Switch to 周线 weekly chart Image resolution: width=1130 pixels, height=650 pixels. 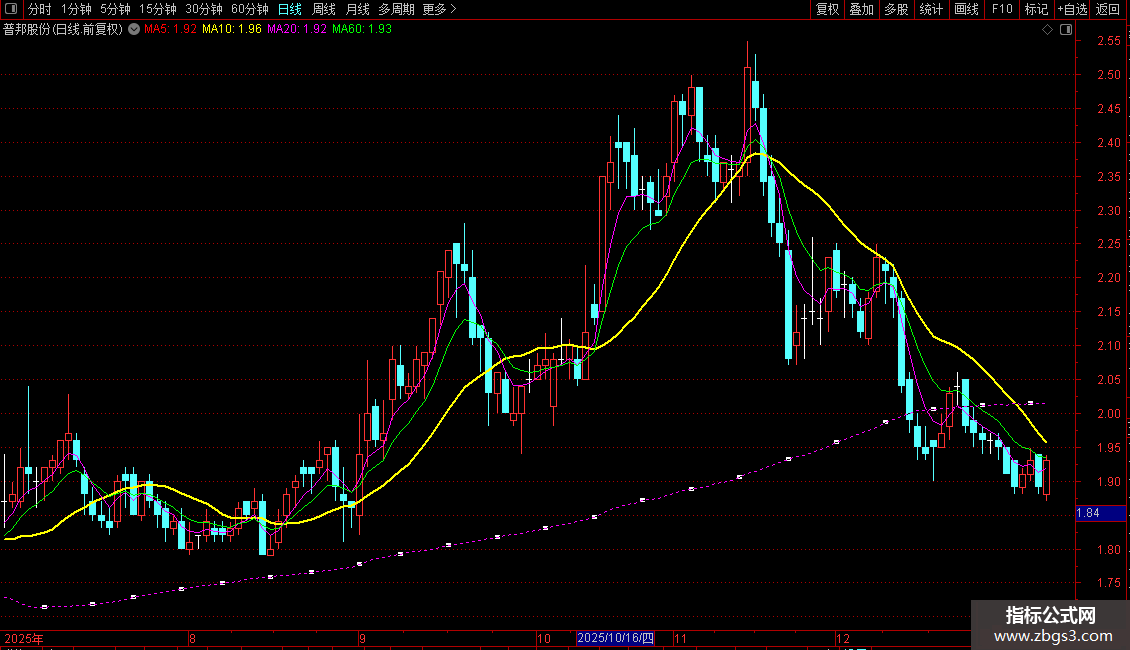click(x=324, y=9)
